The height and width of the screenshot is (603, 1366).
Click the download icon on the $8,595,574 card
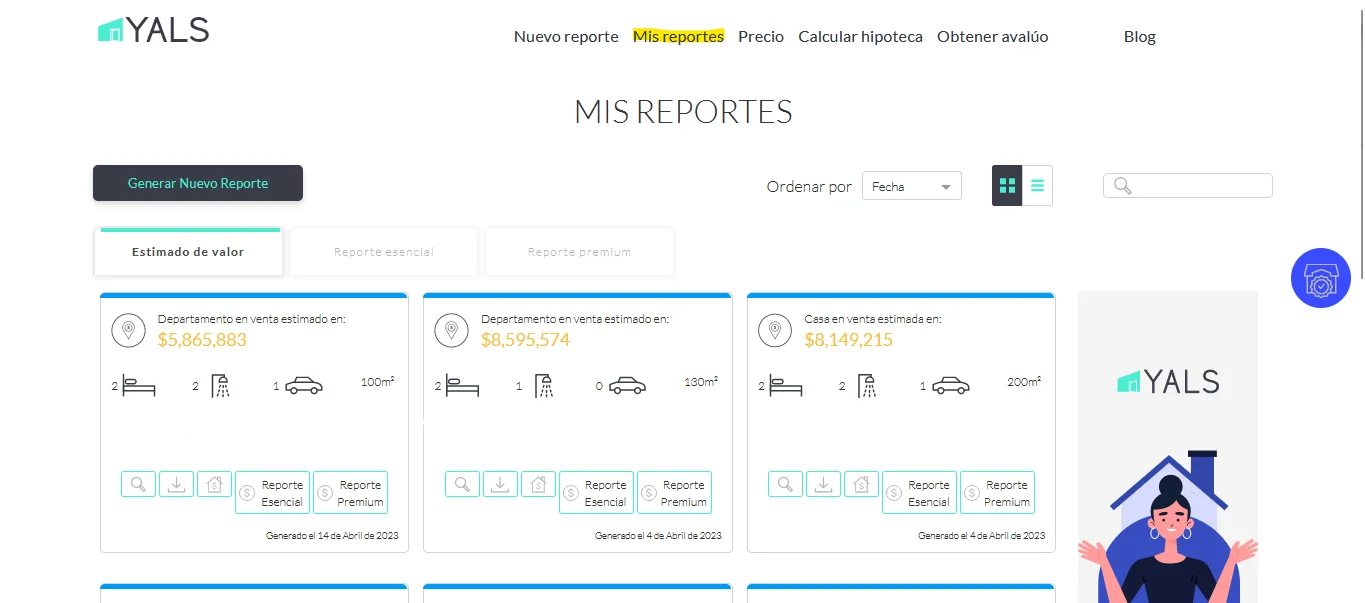[x=500, y=484]
